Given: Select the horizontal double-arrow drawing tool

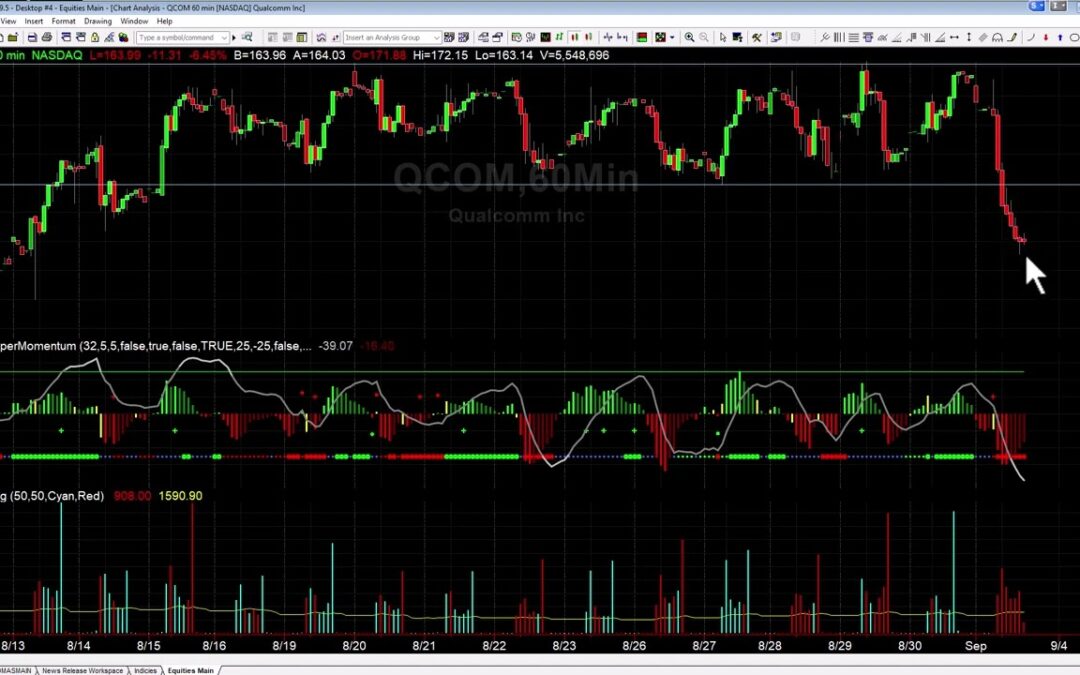Looking at the screenshot, I should 954,37.
